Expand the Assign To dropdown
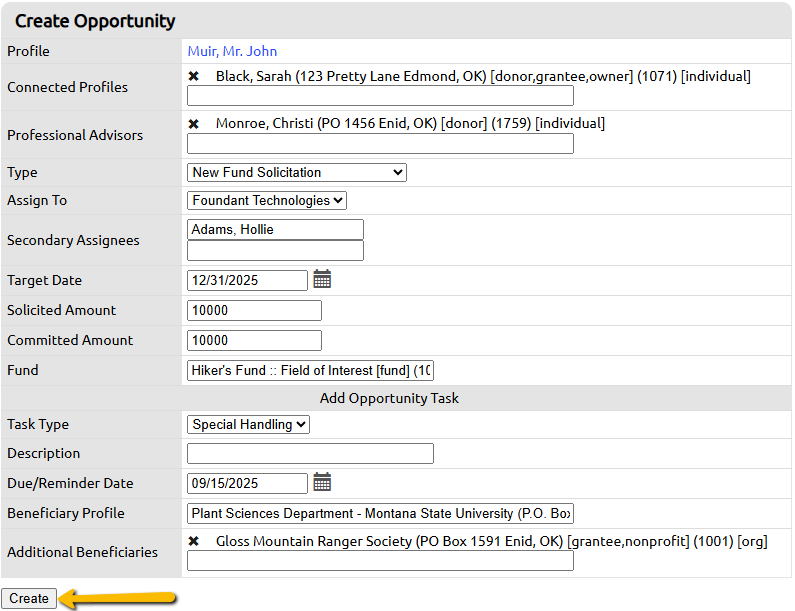The height and width of the screenshot is (611, 795). tap(267, 200)
